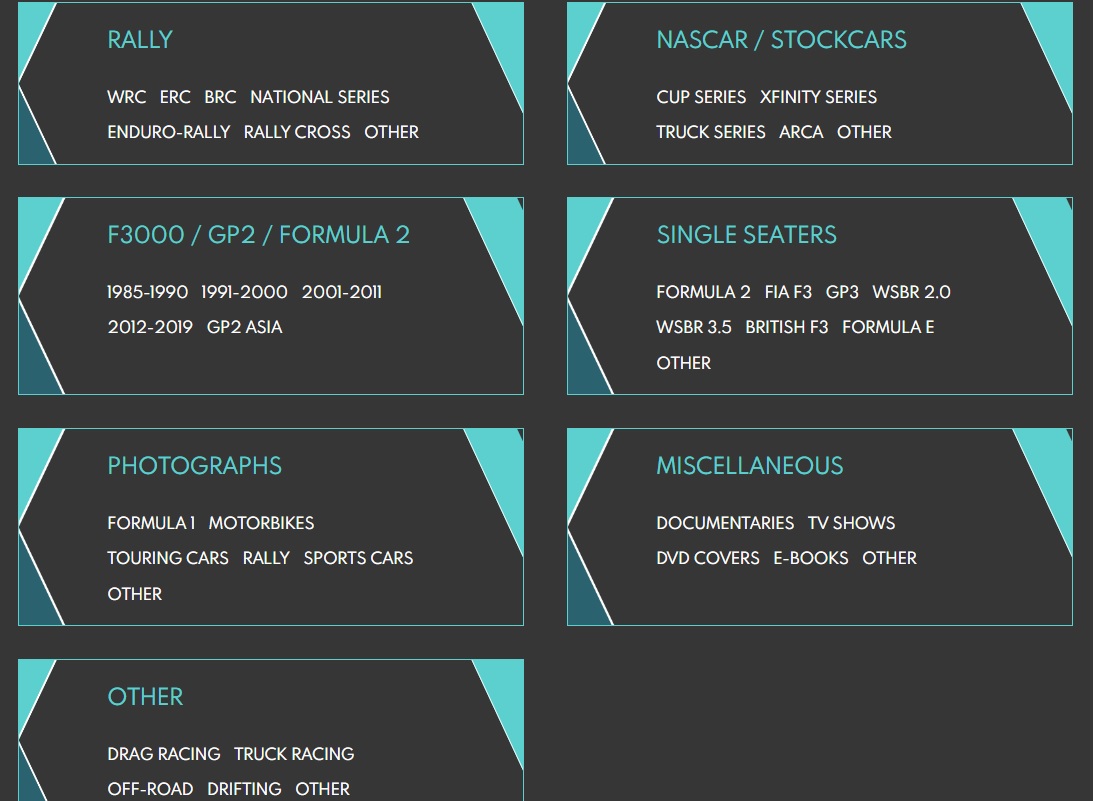Open PHOTOGRAPHS category heading

pyautogui.click(x=194, y=466)
